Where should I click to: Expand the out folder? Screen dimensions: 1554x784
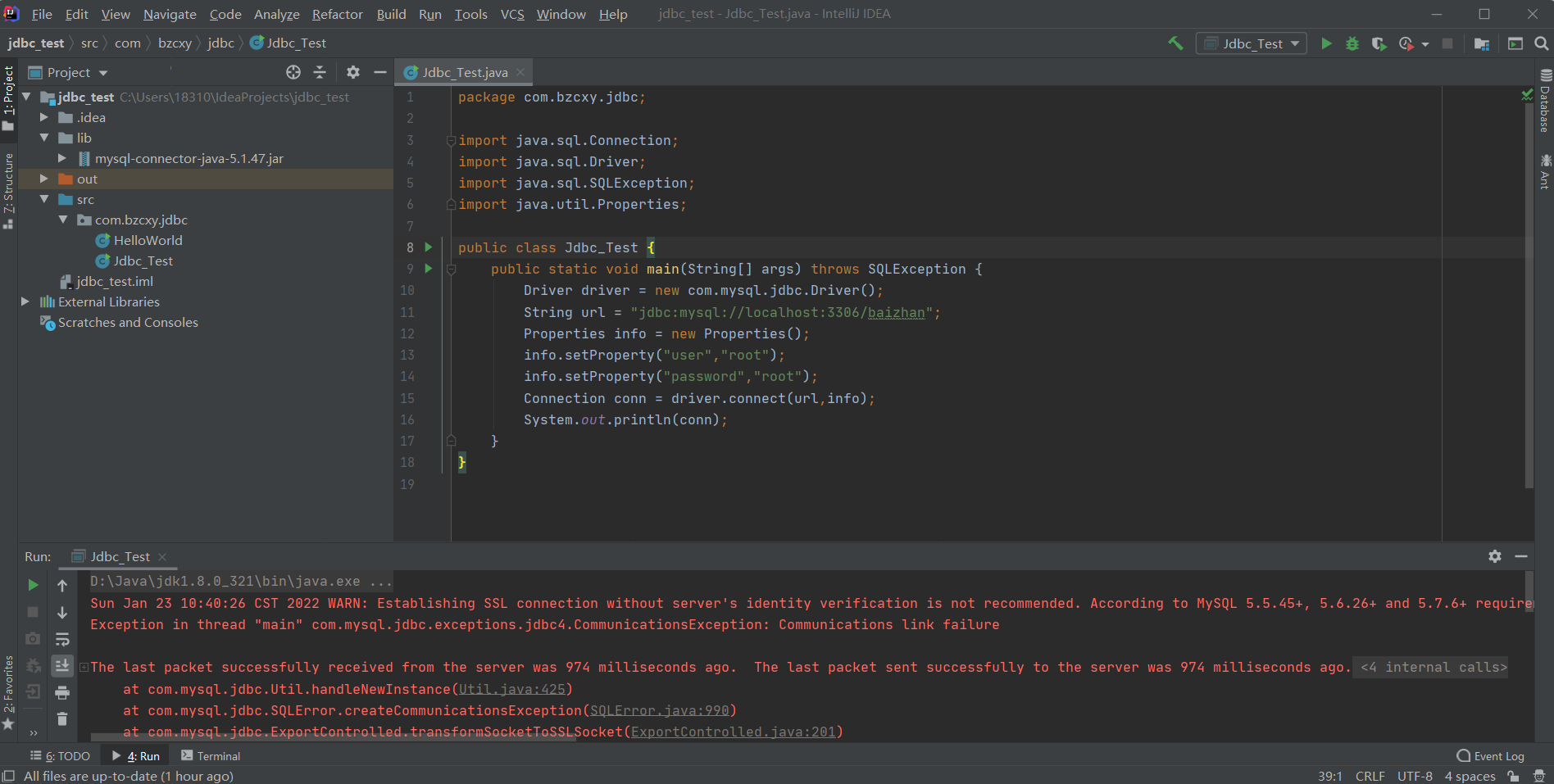44,179
